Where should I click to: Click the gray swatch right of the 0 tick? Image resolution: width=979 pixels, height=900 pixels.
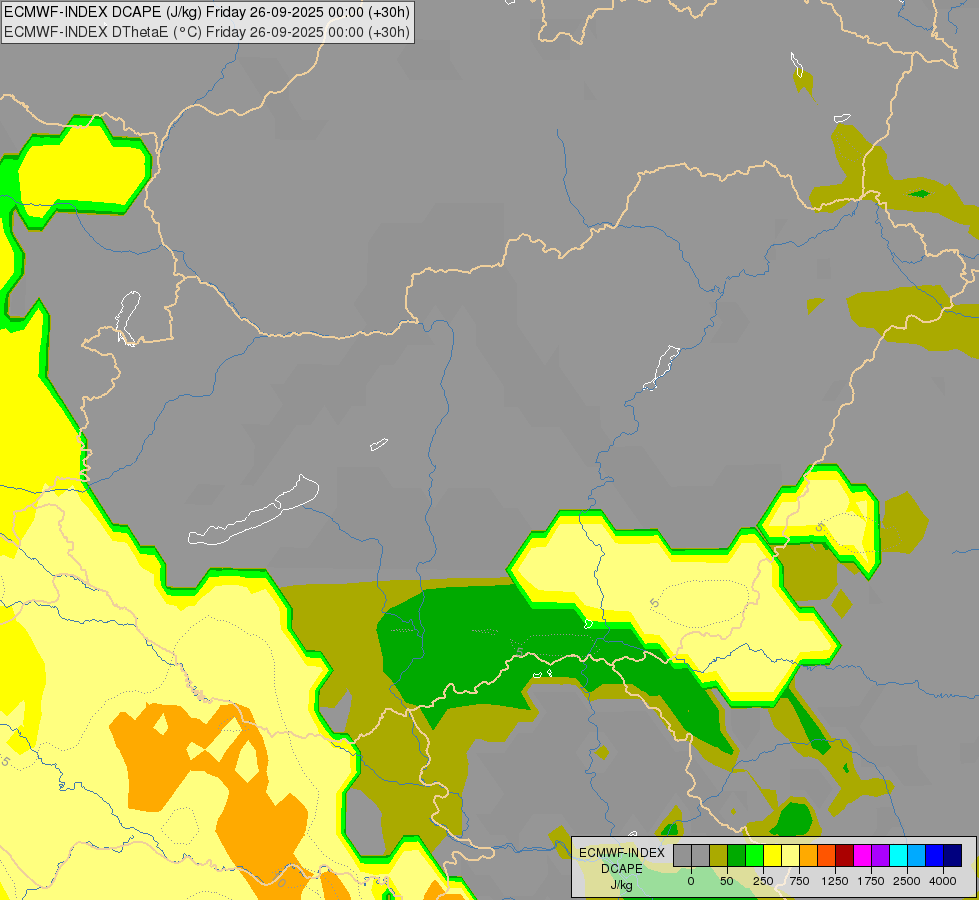pos(701,855)
